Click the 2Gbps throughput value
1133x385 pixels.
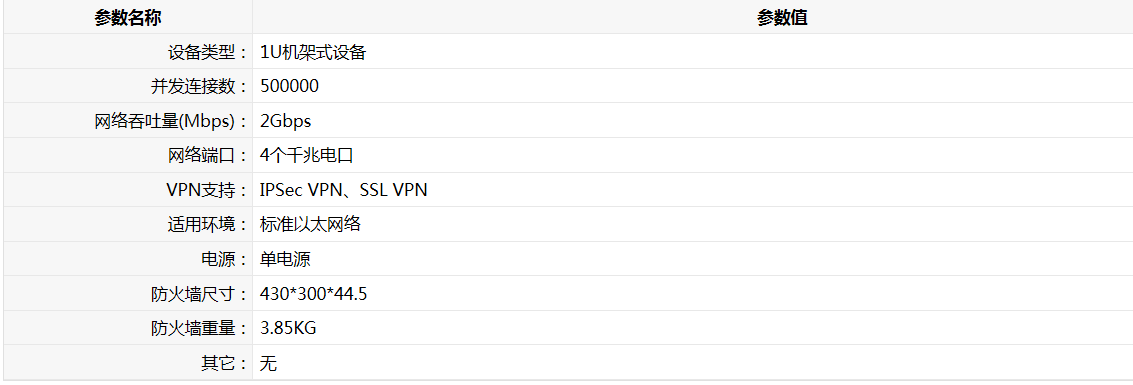coord(286,121)
